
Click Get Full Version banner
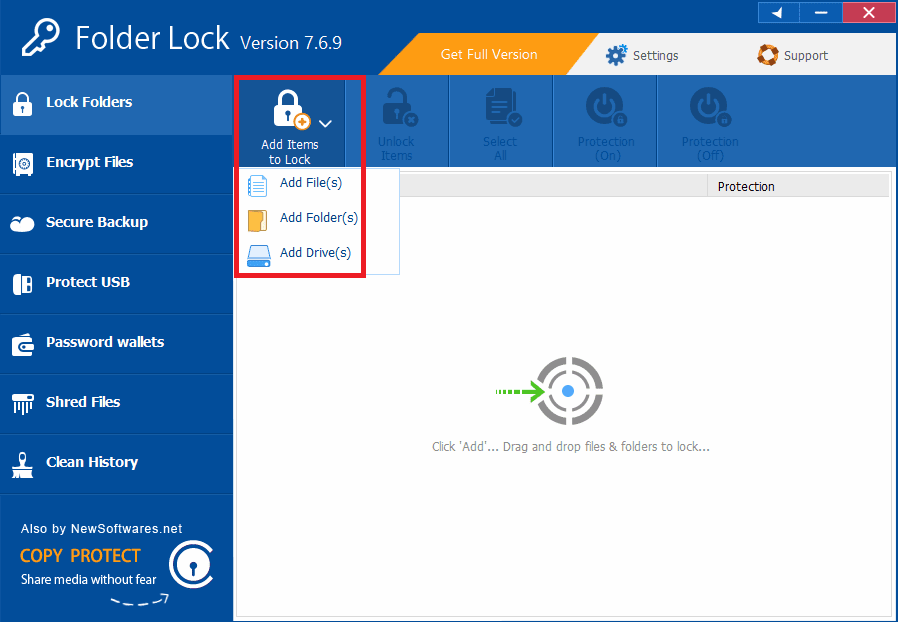(489, 54)
